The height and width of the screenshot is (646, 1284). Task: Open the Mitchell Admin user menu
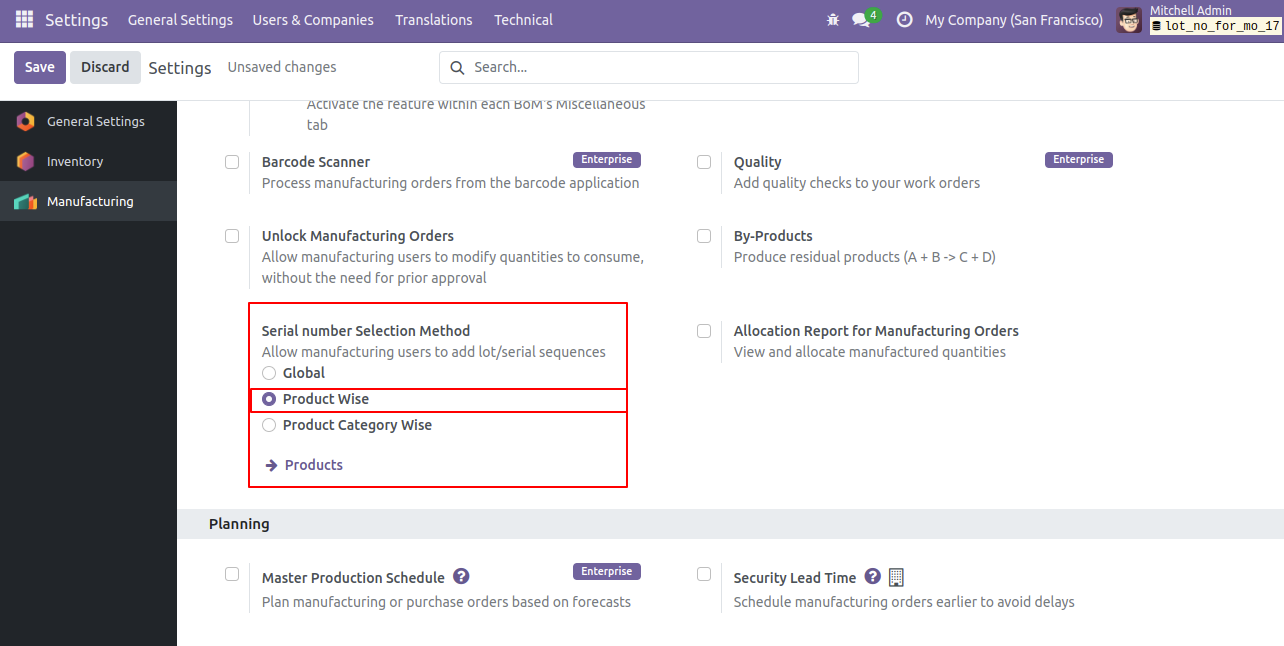[1198, 20]
